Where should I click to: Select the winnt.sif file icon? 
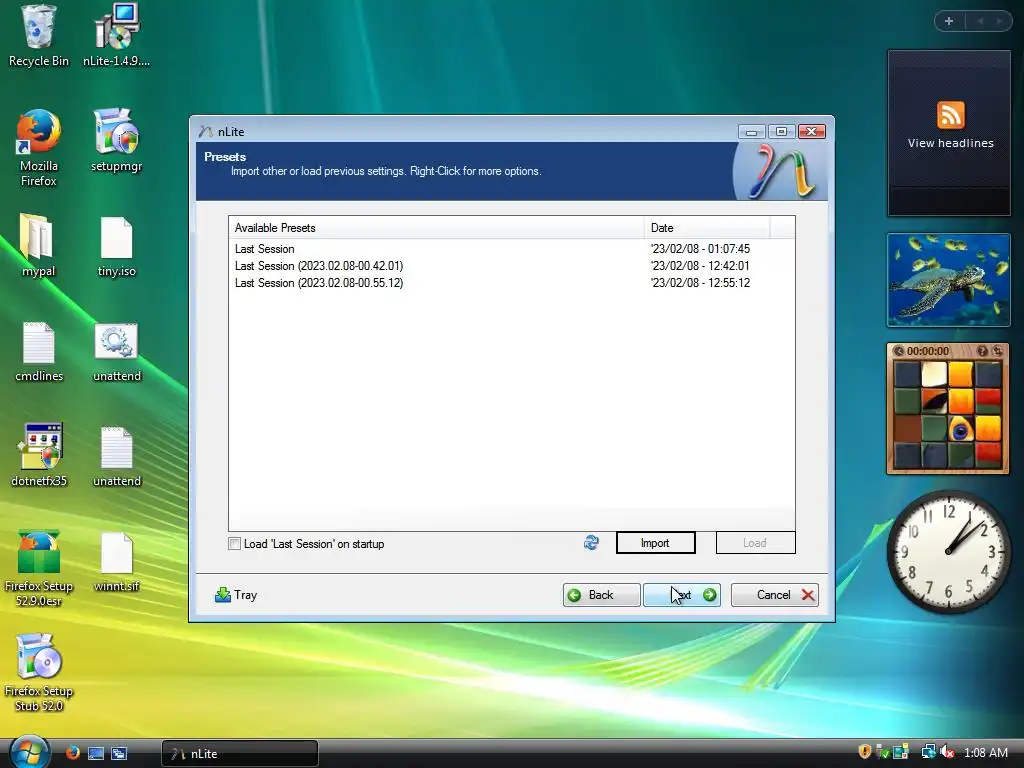tap(116, 562)
